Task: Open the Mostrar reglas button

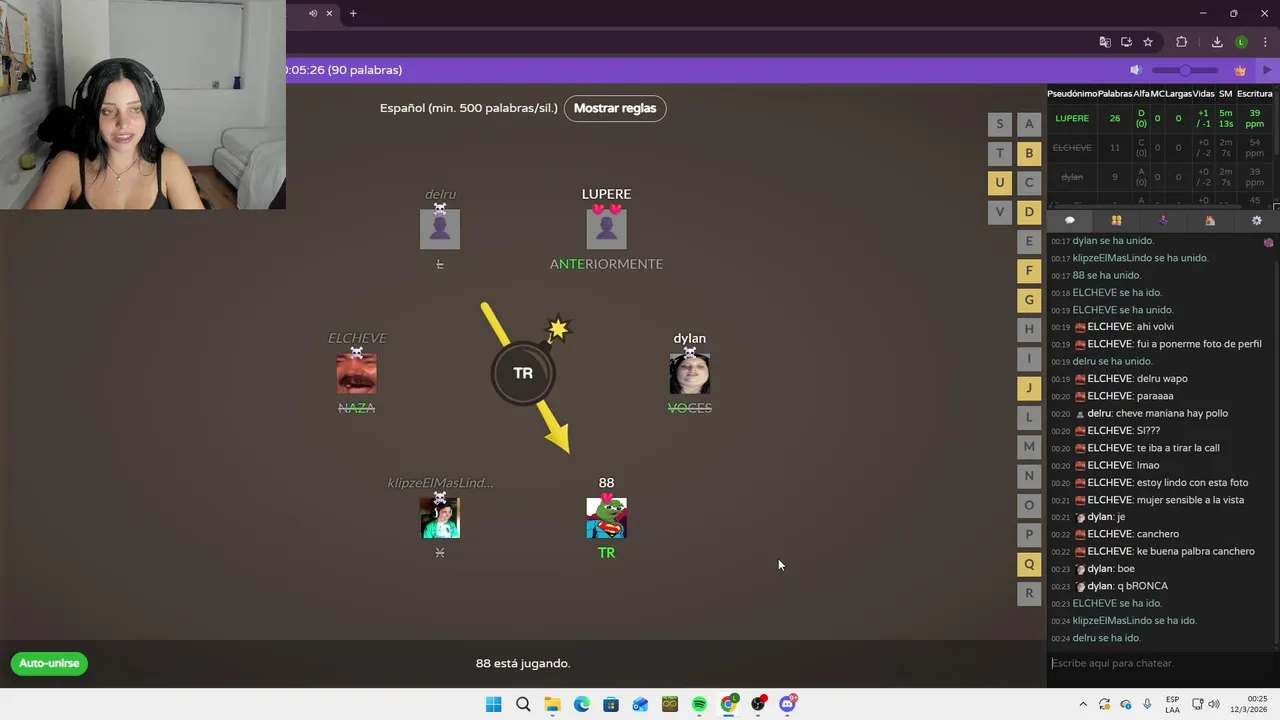Action: [x=615, y=108]
